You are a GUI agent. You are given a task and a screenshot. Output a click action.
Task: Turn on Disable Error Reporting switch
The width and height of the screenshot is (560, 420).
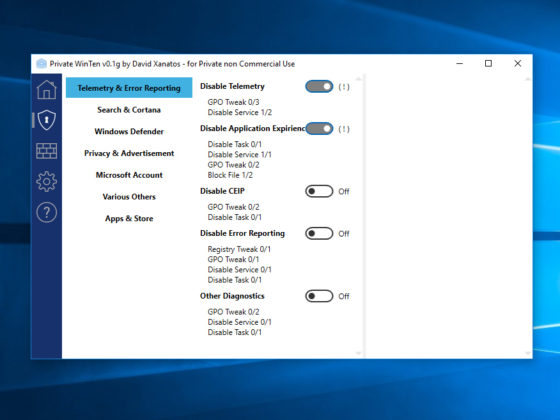pos(319,234)
